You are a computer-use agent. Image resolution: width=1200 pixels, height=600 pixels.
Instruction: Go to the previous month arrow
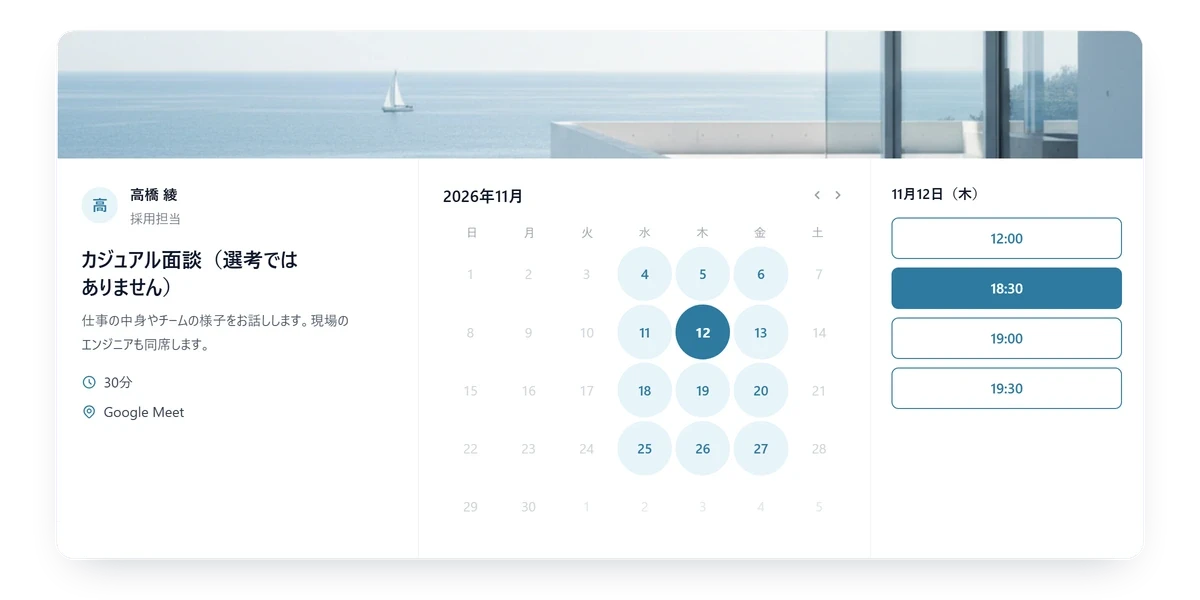pos(817,195)
